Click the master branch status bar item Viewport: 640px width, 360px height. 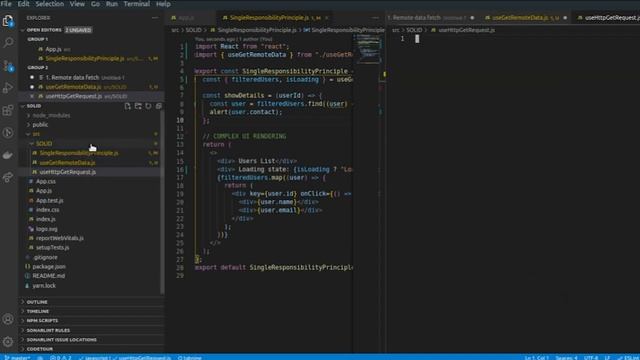point(17,357)
